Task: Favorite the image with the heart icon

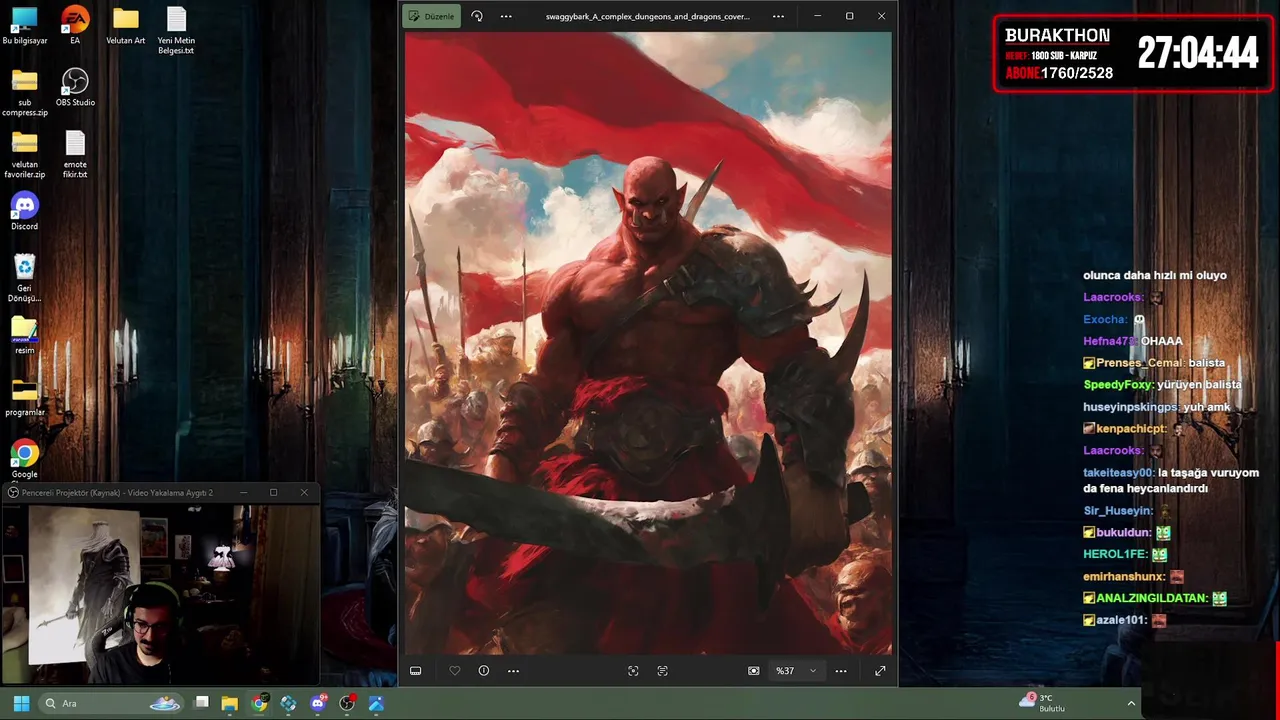Action: coord(455,671)
